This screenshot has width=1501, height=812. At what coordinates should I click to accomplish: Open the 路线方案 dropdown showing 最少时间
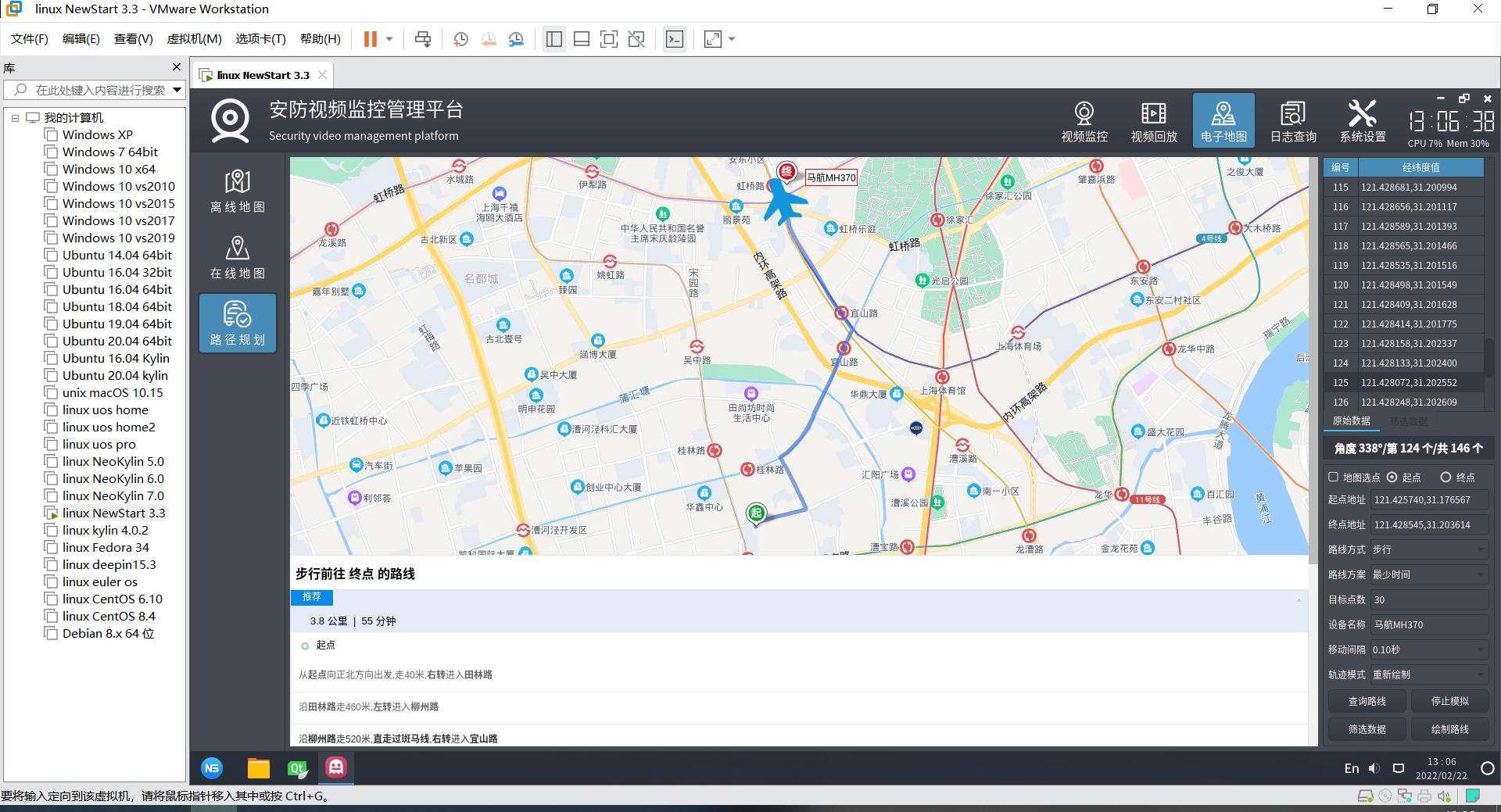(x=1428, y=574)
